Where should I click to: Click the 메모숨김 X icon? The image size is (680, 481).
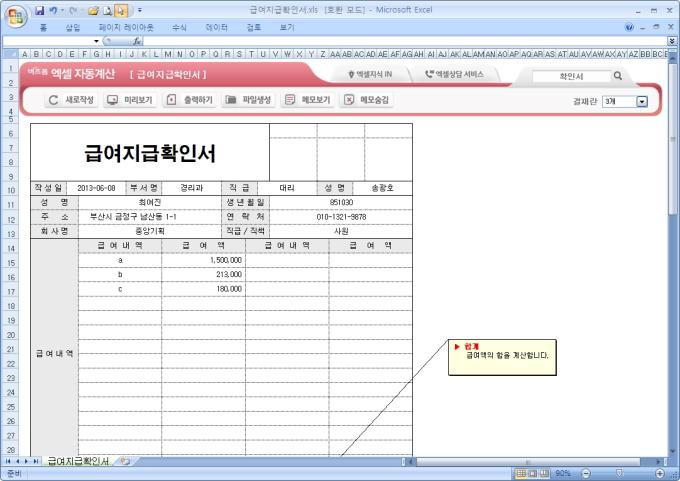(349, 100)
